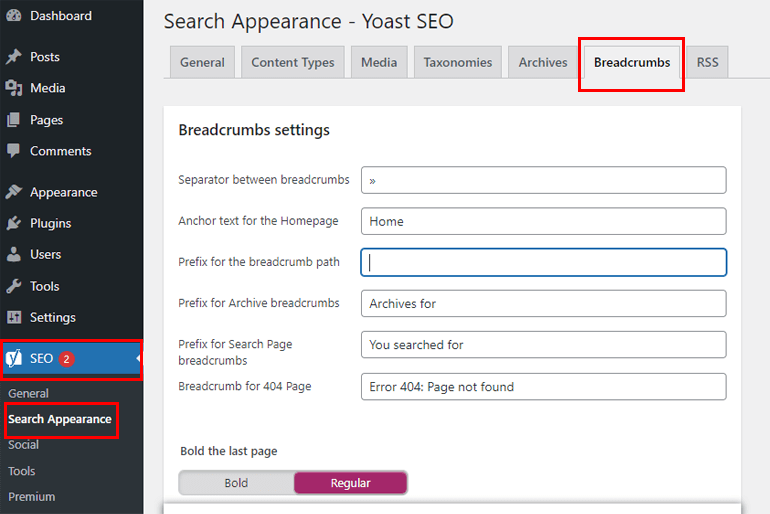Image resolution: width=770 pixels, height=514 pixels.
Task: Open Tools in the main sidebar
Action: 45,286
